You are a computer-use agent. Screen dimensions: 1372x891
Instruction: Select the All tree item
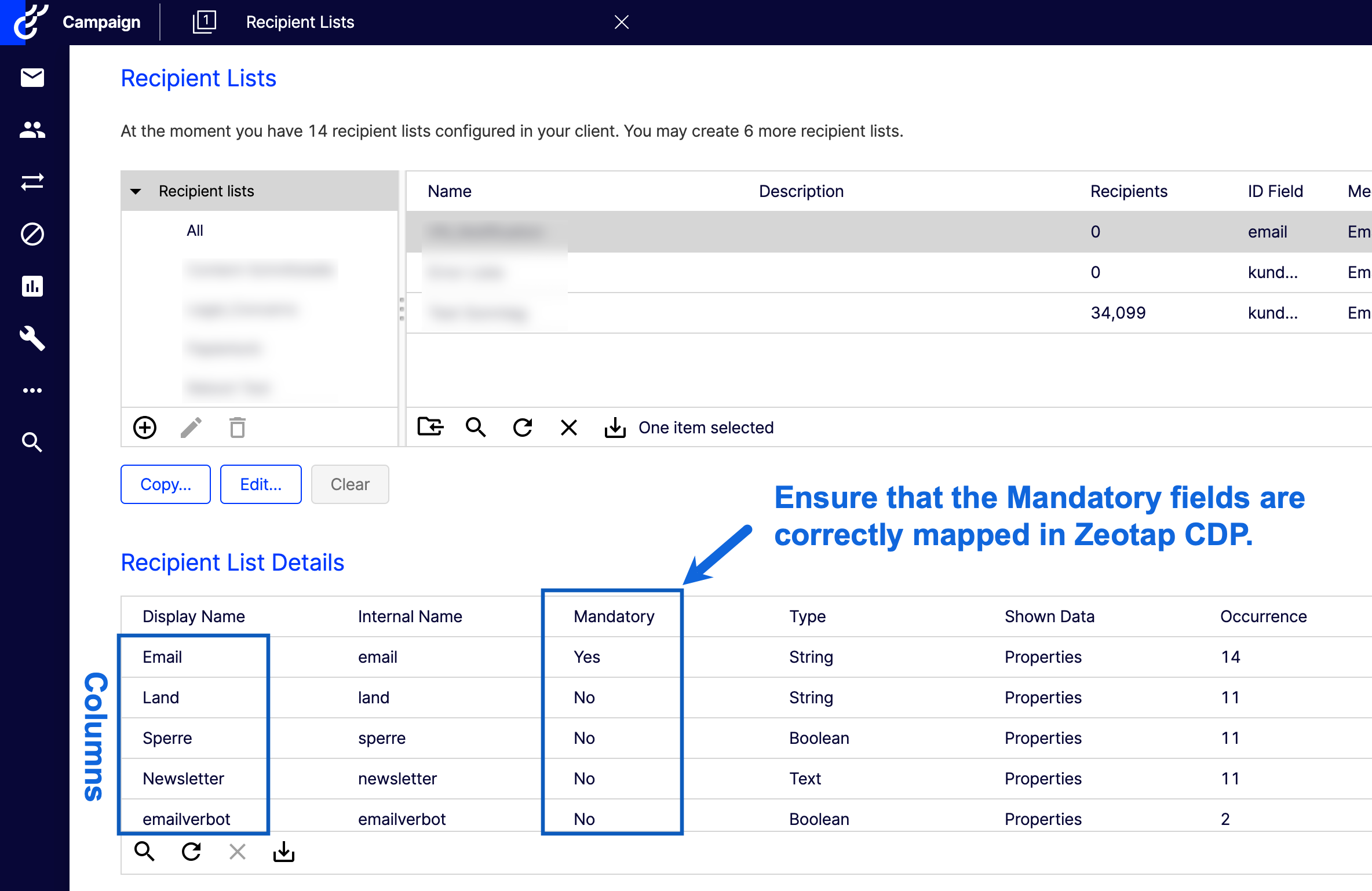(195, 231)
